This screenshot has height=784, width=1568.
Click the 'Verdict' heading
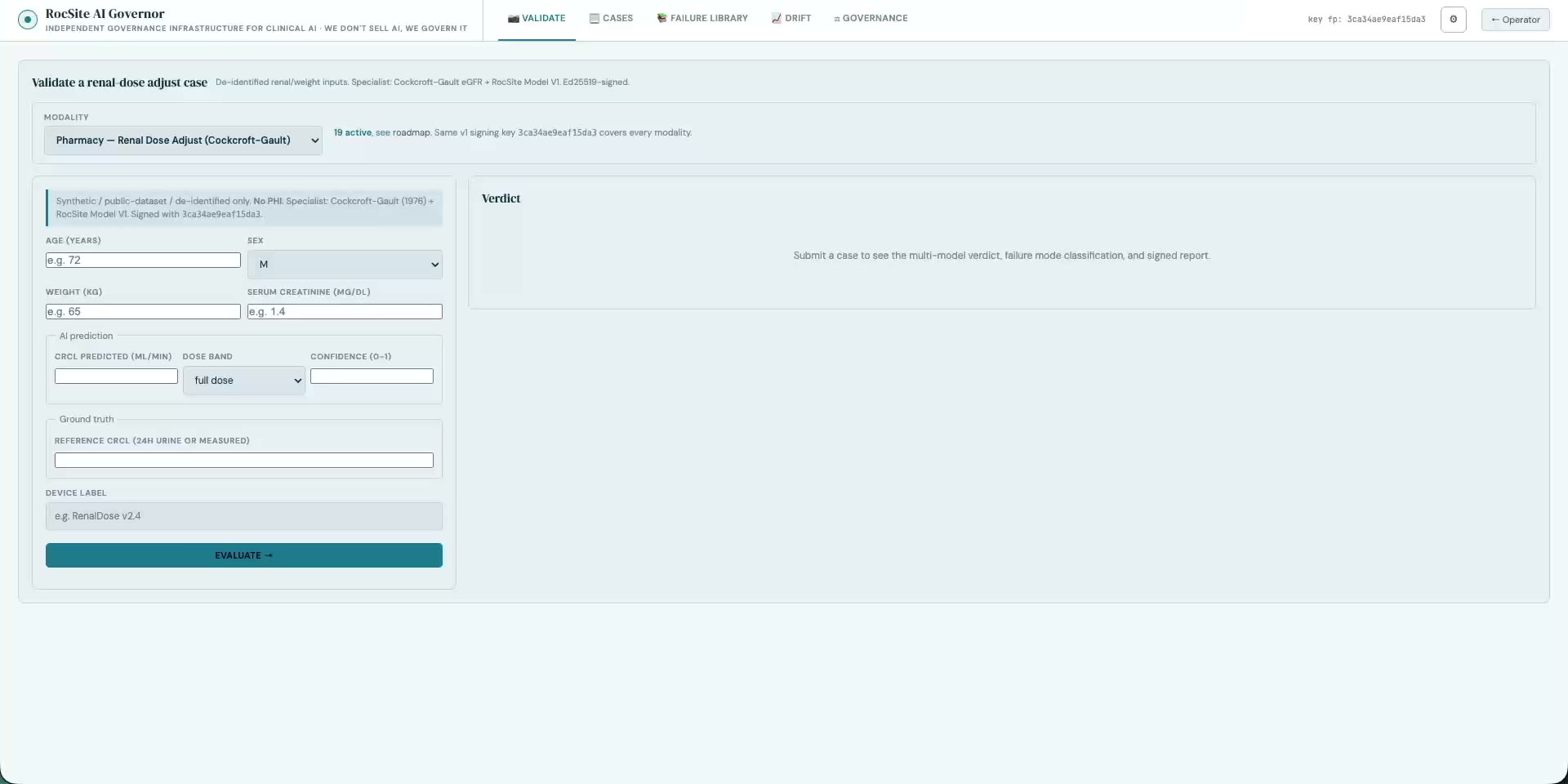(501, 198)
